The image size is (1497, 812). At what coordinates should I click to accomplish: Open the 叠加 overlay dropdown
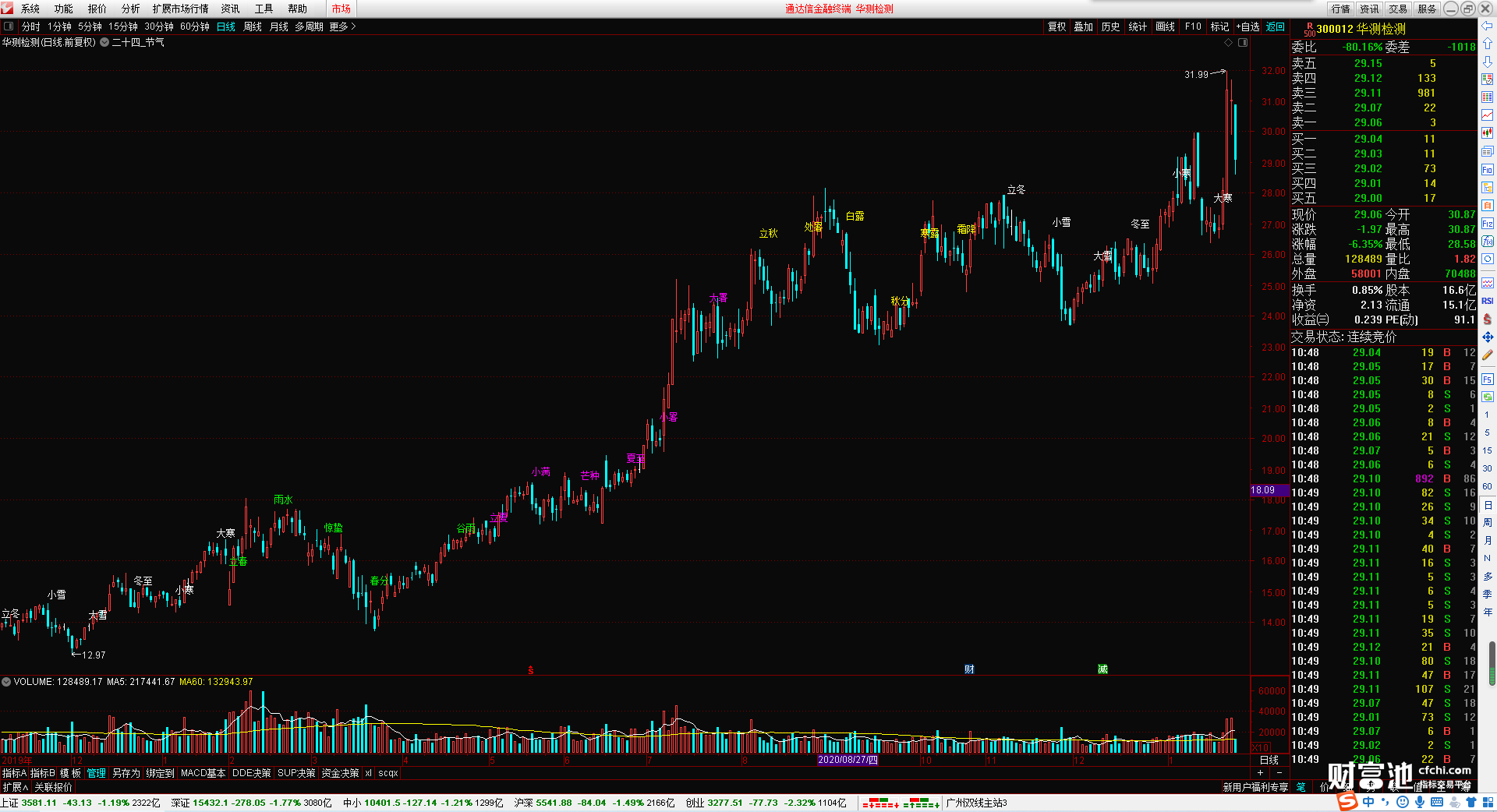[x=1084, y=26]
